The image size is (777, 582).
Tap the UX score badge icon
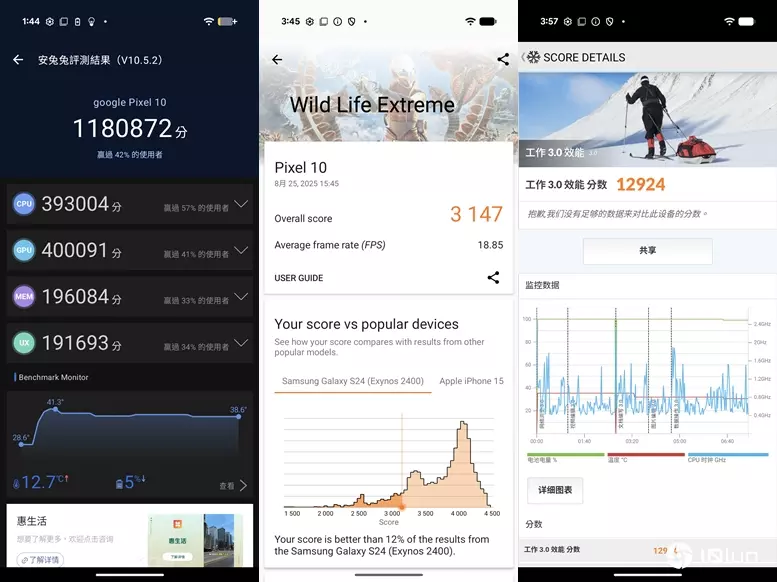[x=24, y=343]
